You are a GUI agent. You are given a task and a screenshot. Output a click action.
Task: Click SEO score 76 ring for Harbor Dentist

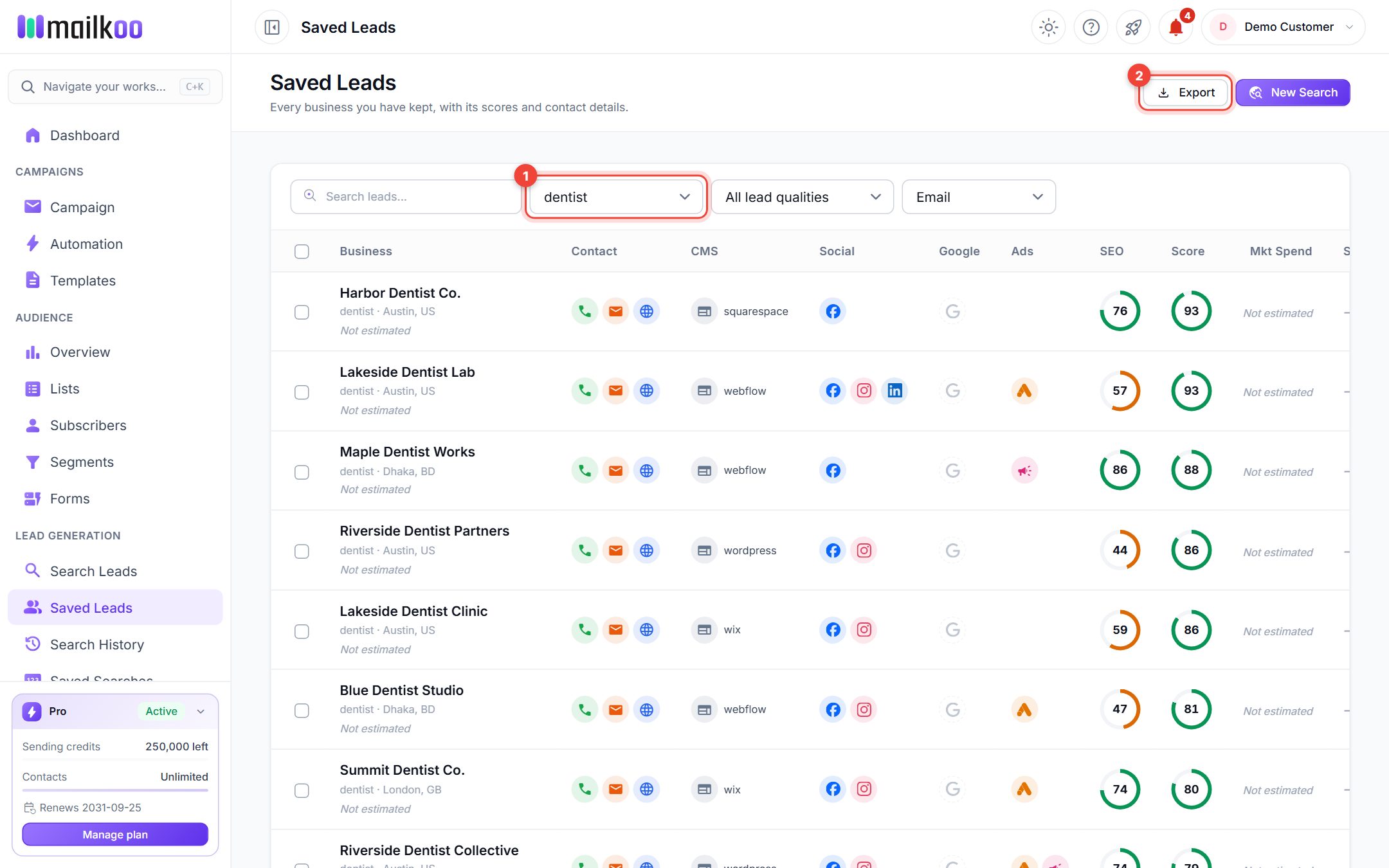1120,311
